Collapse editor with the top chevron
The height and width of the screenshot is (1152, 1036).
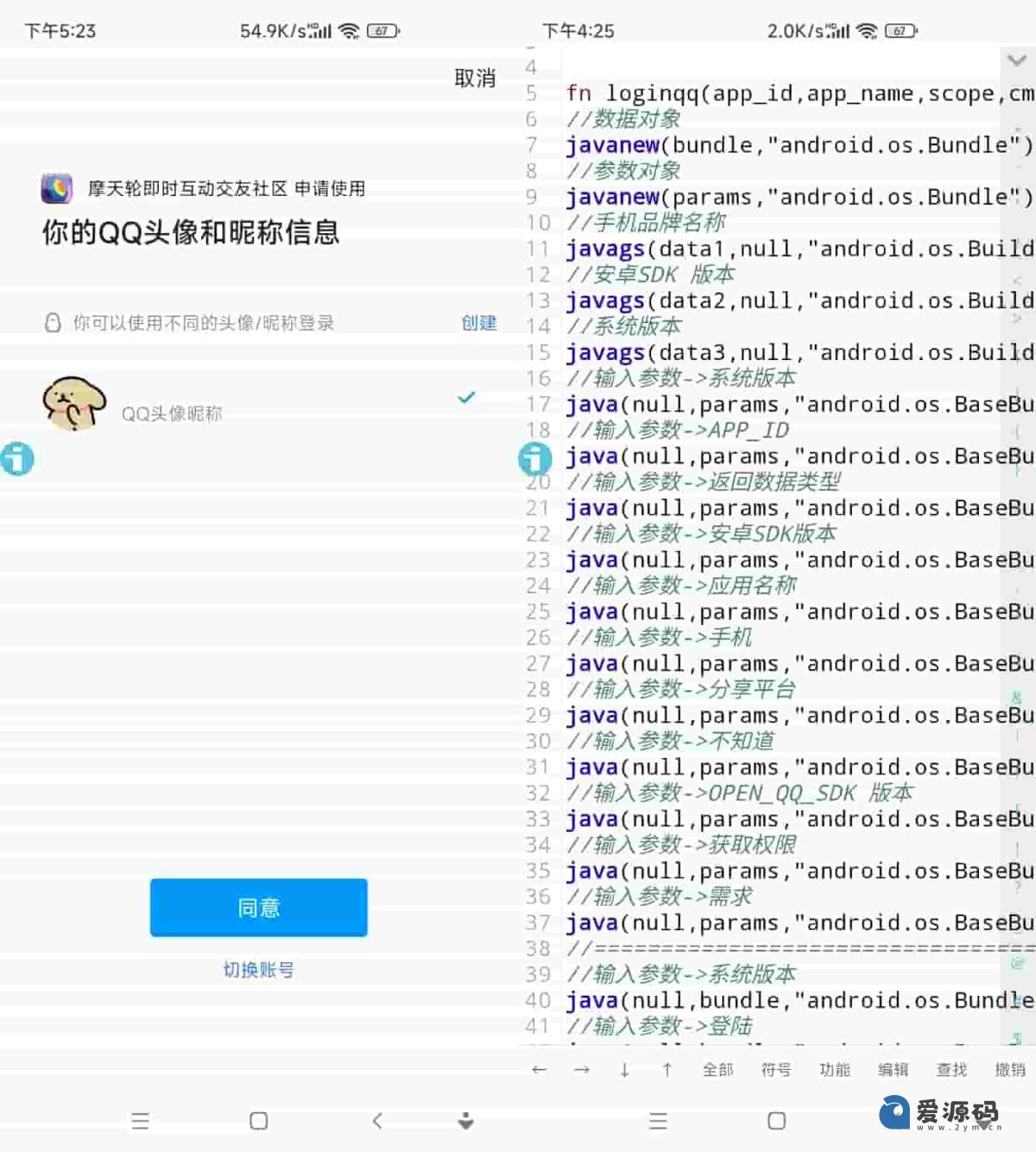(x=1016, y=60)
